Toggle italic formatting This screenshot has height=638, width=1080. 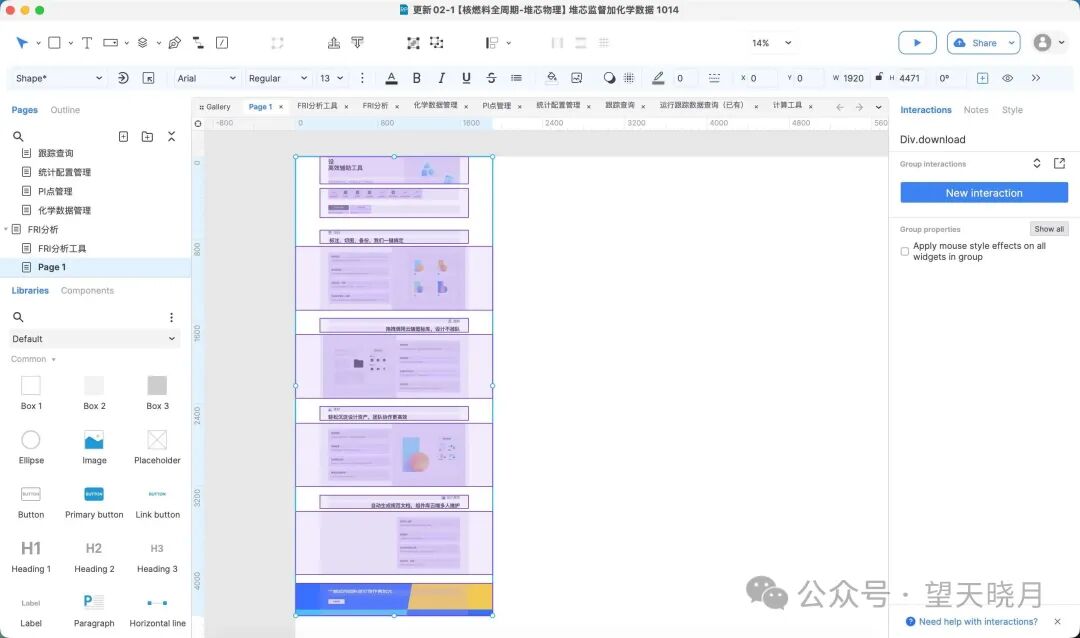(441, 78)
